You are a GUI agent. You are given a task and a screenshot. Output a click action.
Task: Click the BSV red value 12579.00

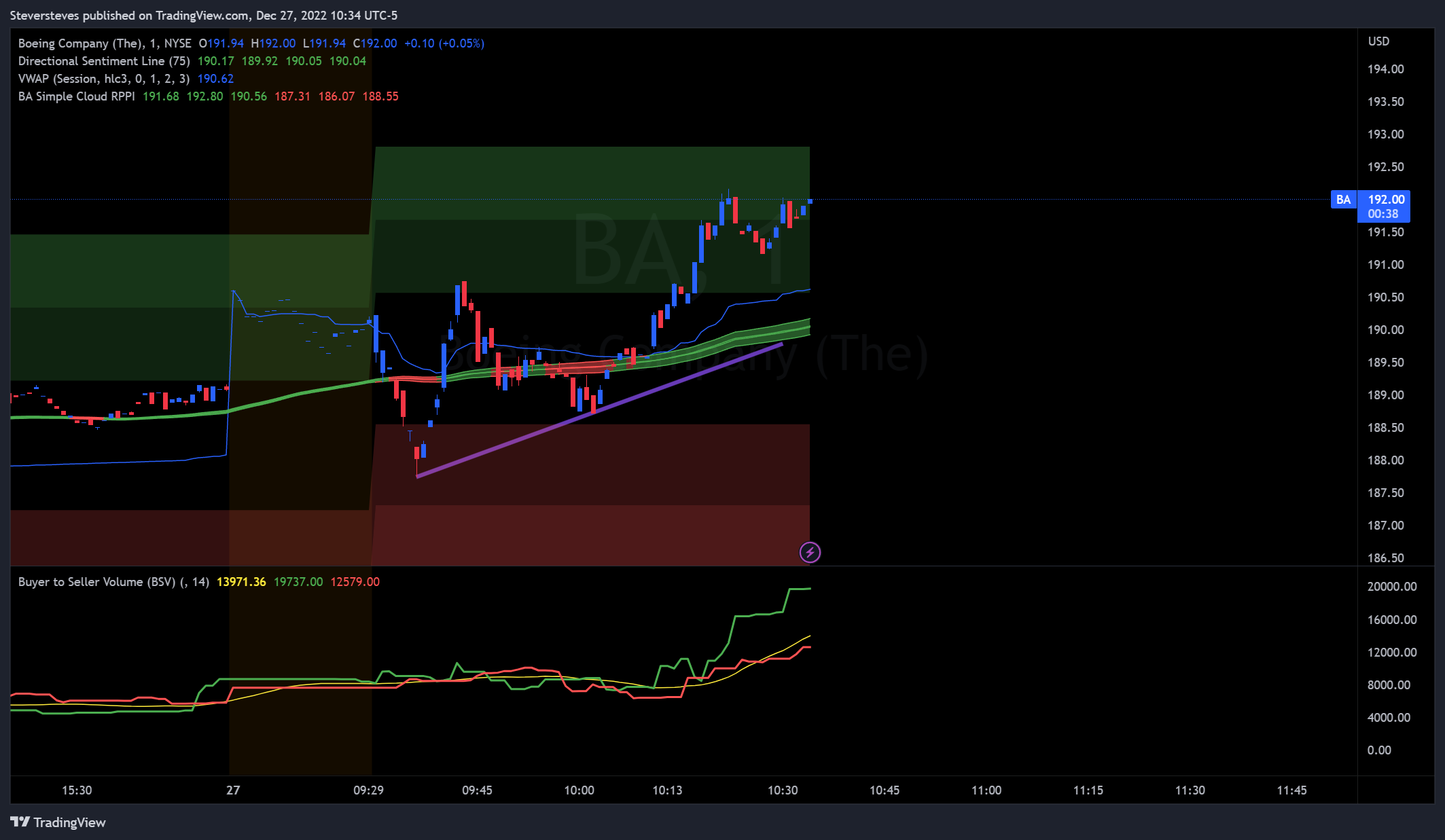[355, 582]
